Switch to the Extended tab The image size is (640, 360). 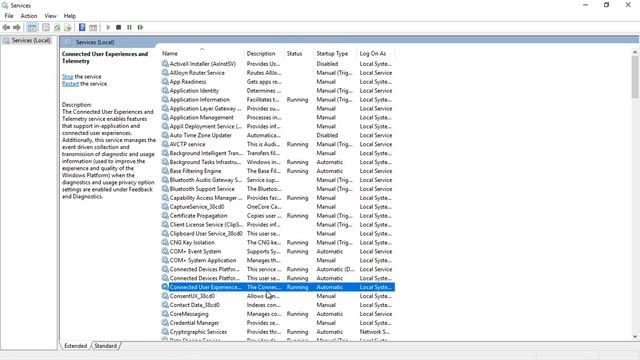point(76,346)
